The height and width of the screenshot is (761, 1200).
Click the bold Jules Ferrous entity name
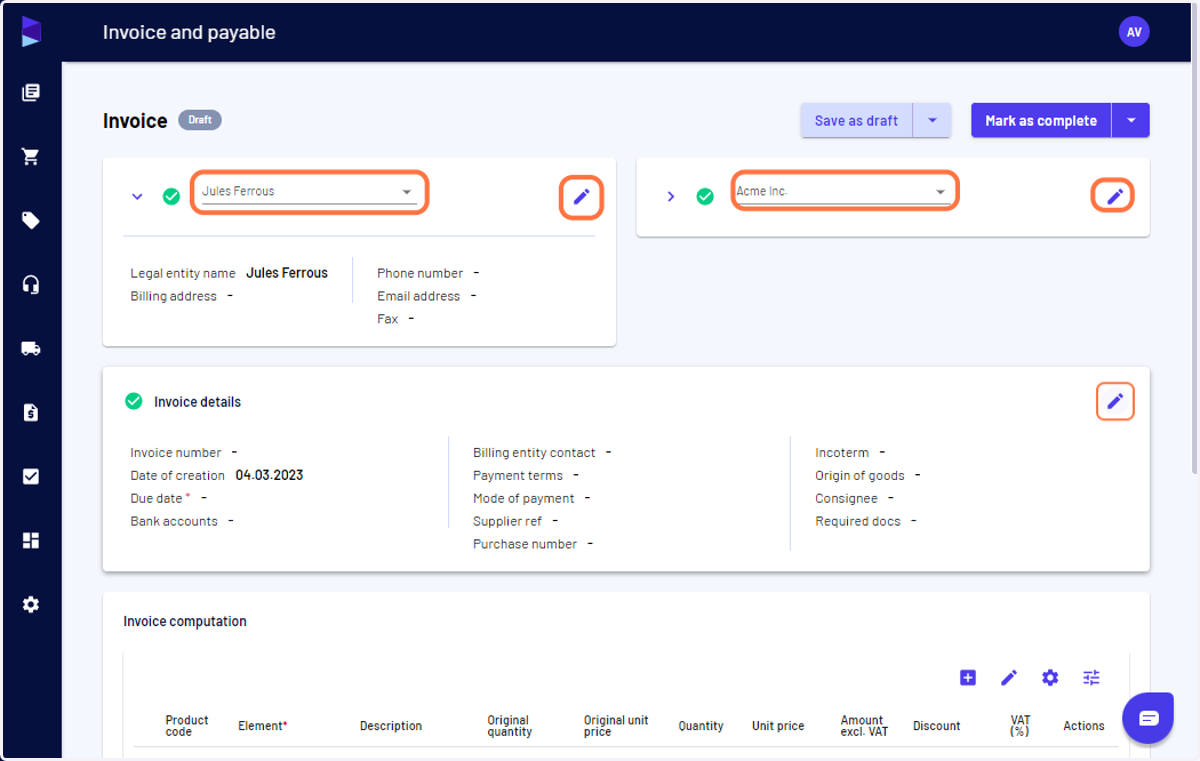pos(287,272)
